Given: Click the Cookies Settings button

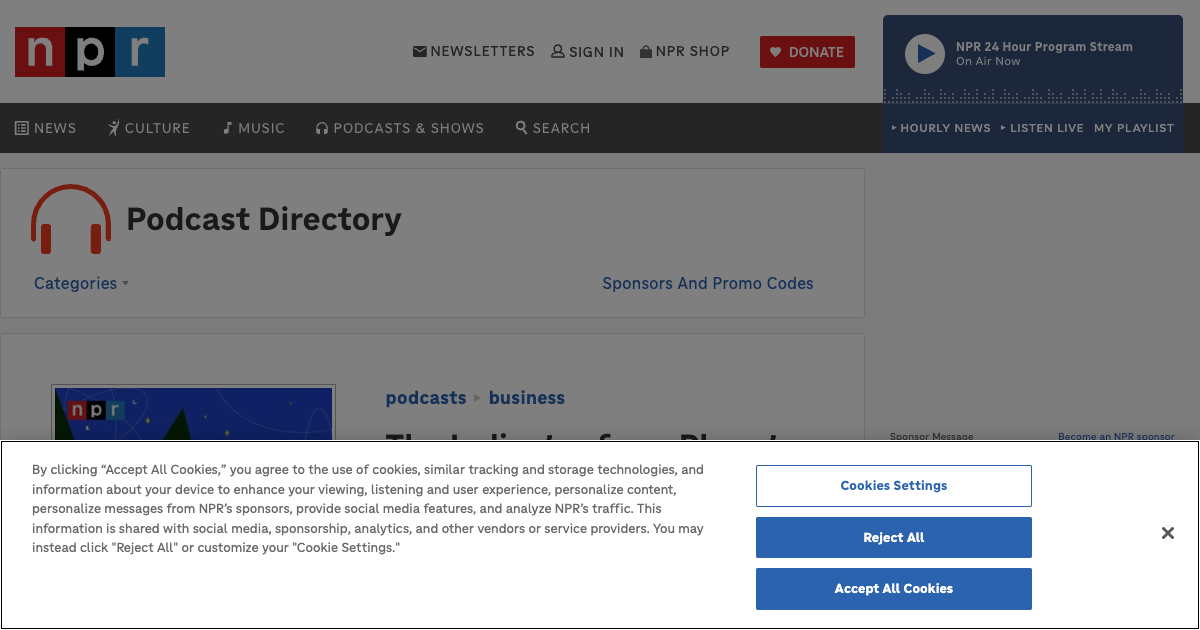Looking at the screenshot, I should coord(893,486).
